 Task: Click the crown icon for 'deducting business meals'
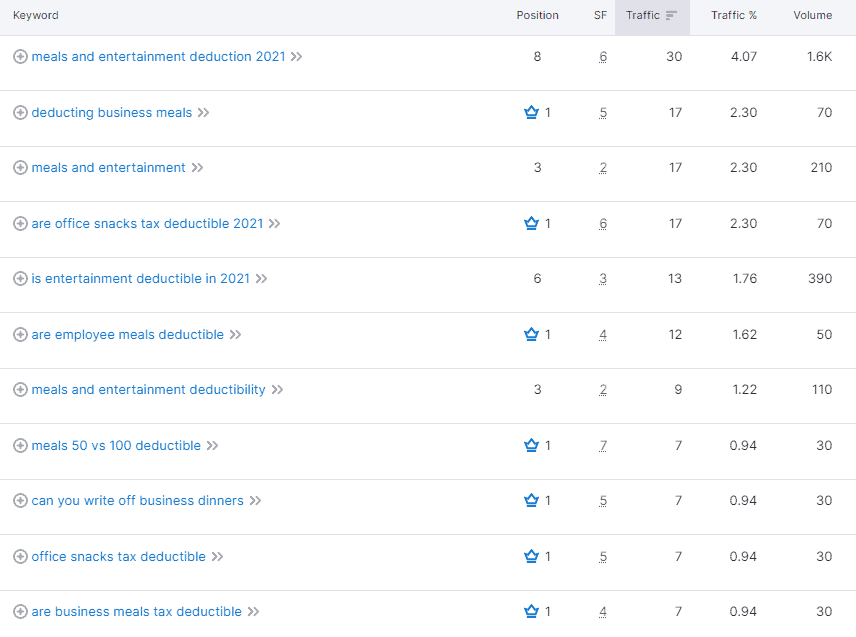click(531, 112)
